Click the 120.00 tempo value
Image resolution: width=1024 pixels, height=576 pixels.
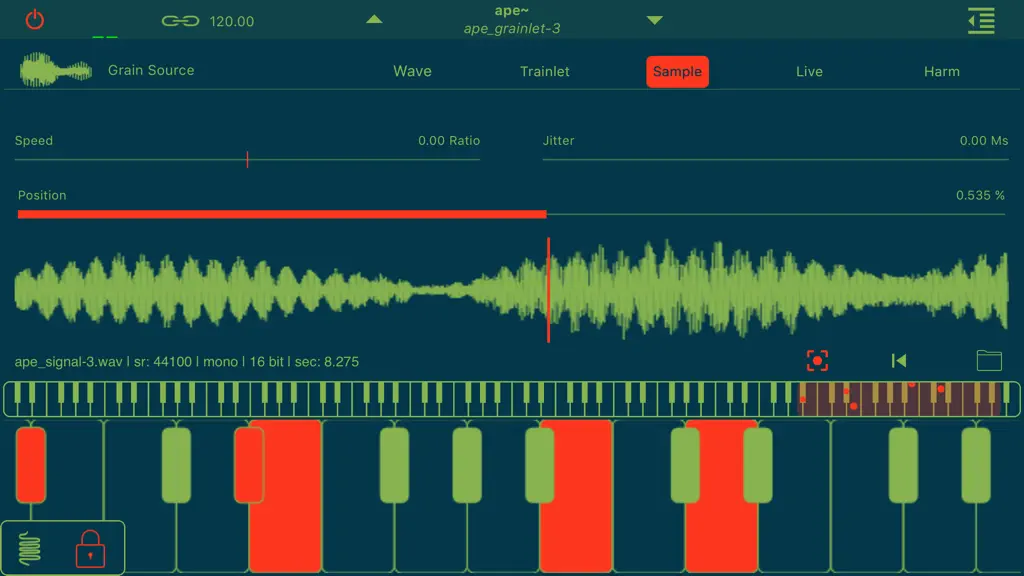coord(232,22)
